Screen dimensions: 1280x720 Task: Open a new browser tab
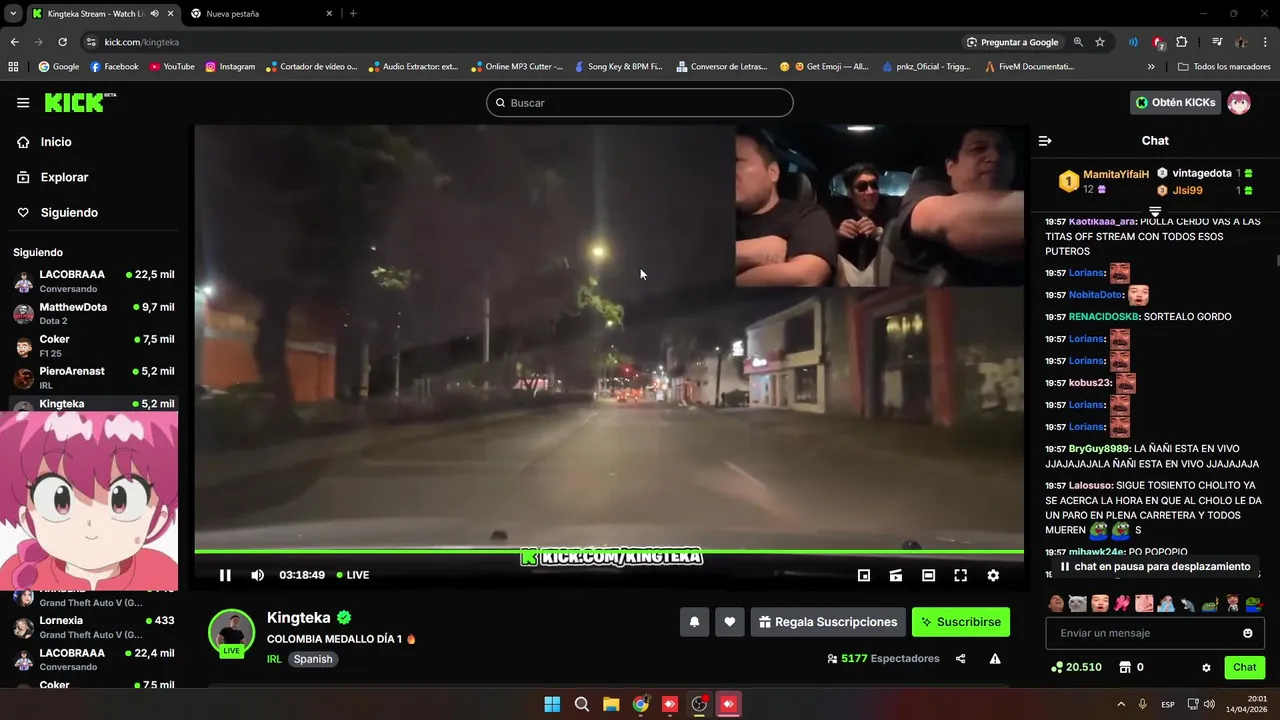pyautogui.click(x=353, y=13)
